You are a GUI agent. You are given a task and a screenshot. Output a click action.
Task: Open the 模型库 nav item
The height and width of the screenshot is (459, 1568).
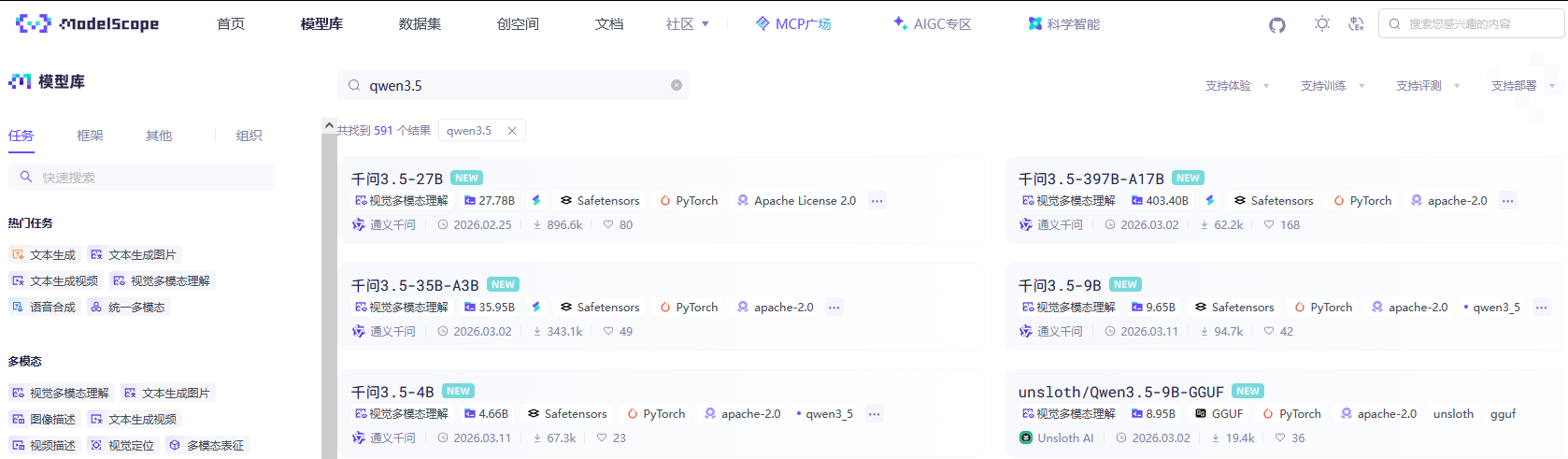tap(321, 24)
